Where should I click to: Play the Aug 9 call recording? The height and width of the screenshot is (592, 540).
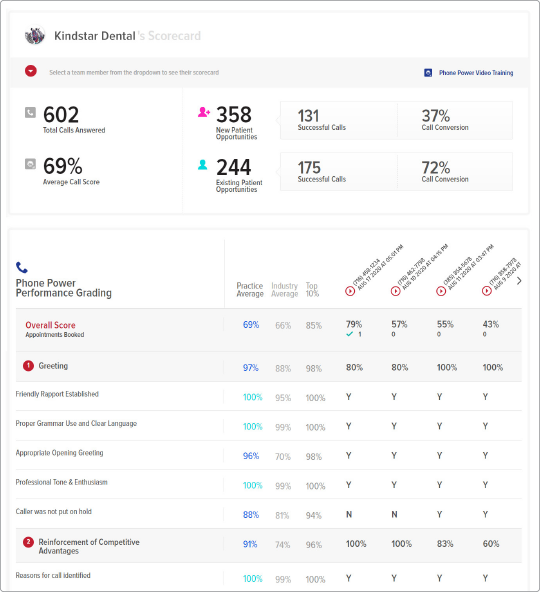[x=487, y=291]
